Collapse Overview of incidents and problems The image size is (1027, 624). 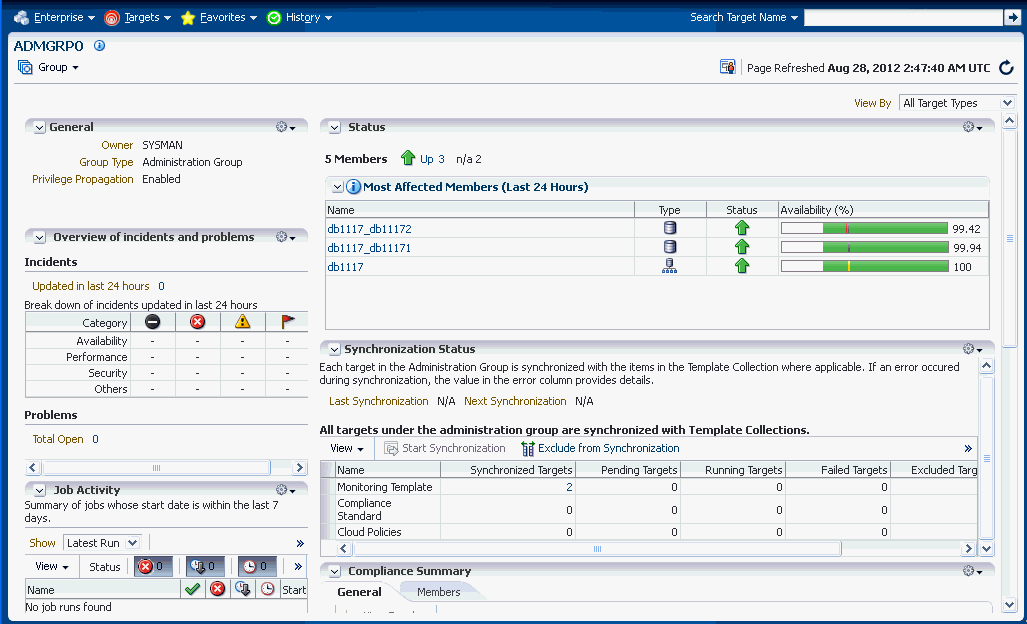click(x=39, y=238)
